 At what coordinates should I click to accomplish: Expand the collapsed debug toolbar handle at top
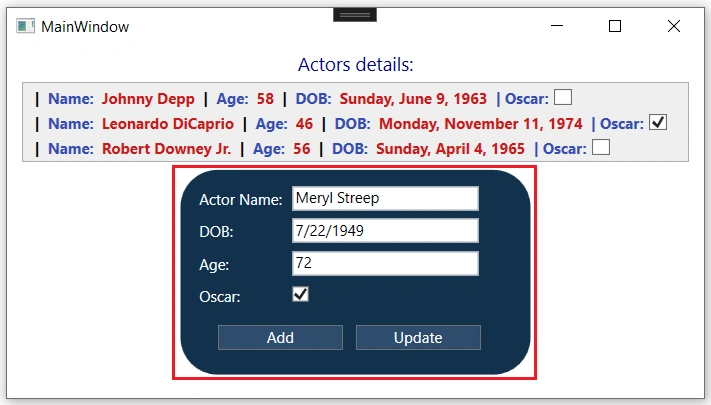pyautogui.click(x=355, y=15)
